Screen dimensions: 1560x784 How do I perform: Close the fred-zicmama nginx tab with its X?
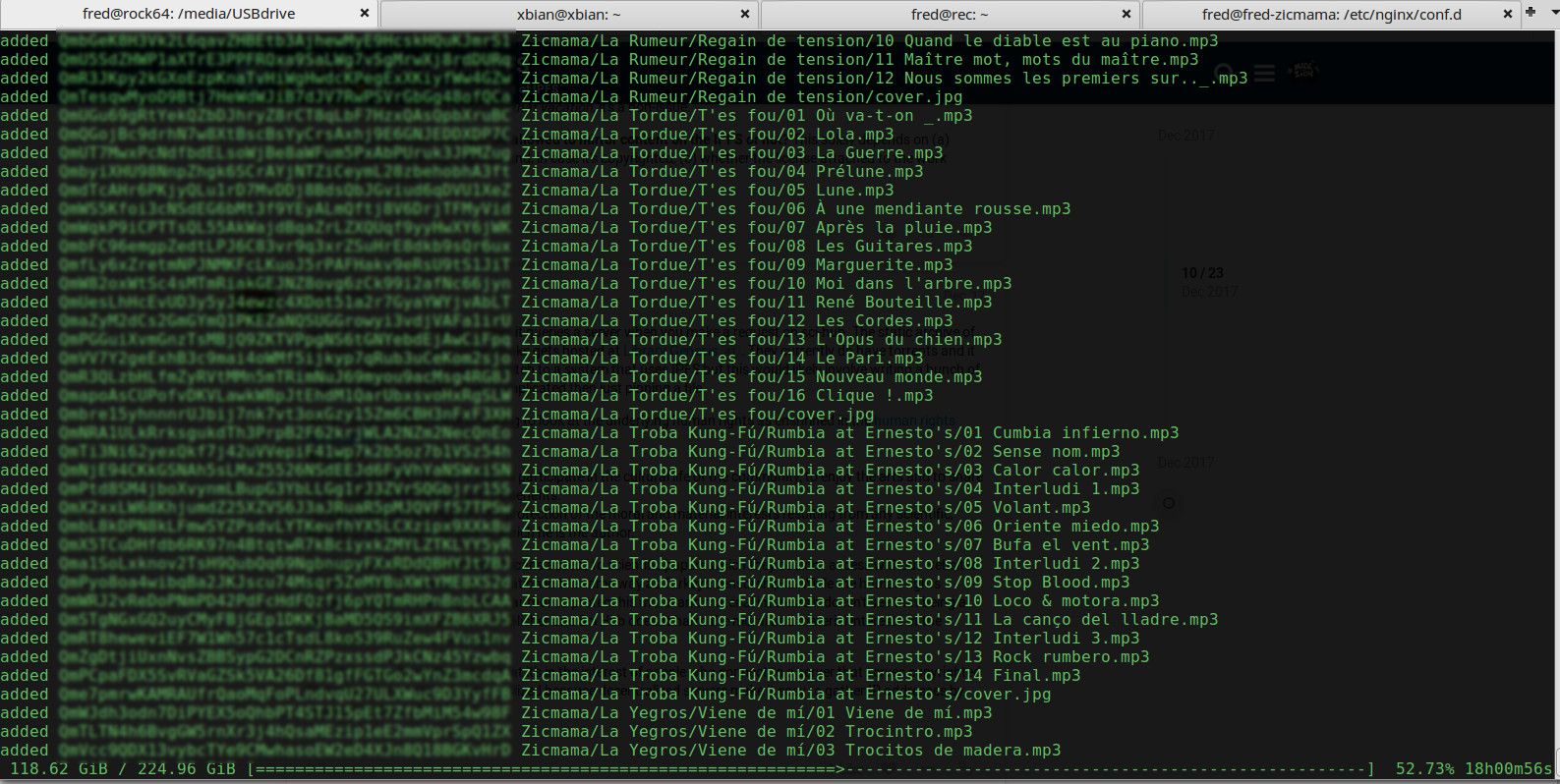tap(1506, 14)
